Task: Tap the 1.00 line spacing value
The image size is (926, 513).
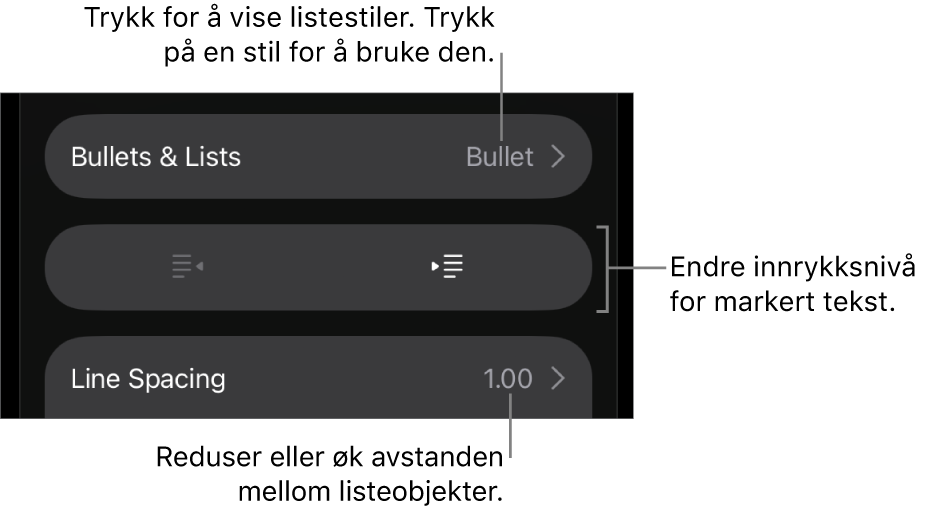Action: (508, 379)
